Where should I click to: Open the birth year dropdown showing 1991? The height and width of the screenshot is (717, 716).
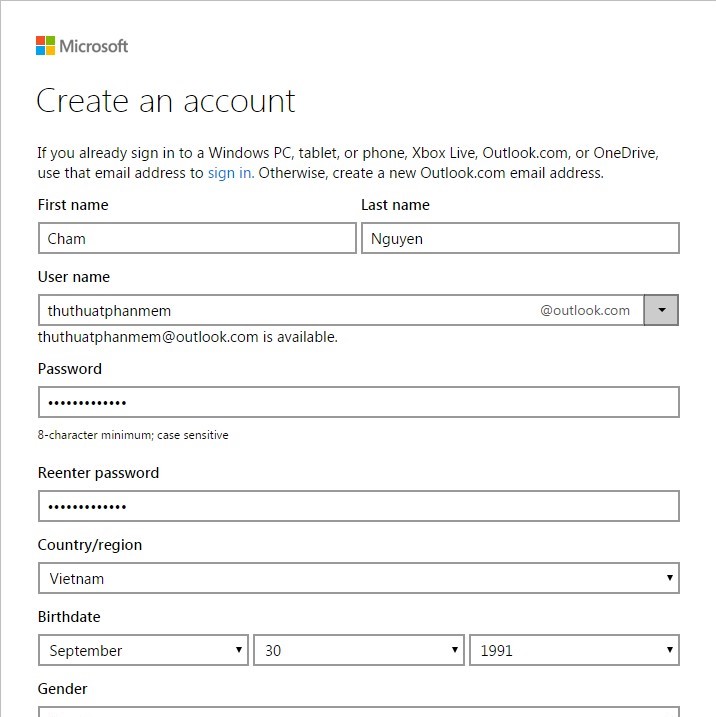coord(574,650)
